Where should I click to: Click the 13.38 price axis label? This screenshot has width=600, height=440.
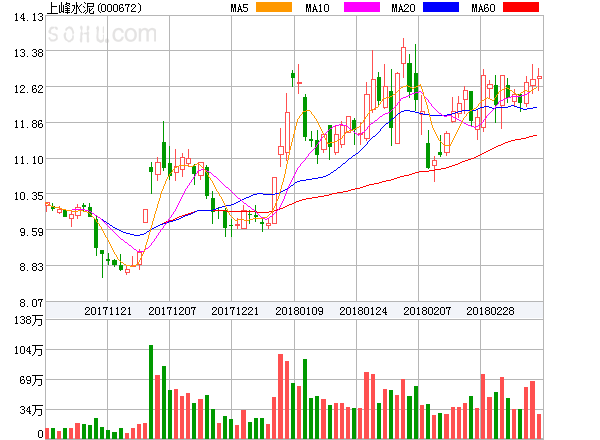pos(29,53)
